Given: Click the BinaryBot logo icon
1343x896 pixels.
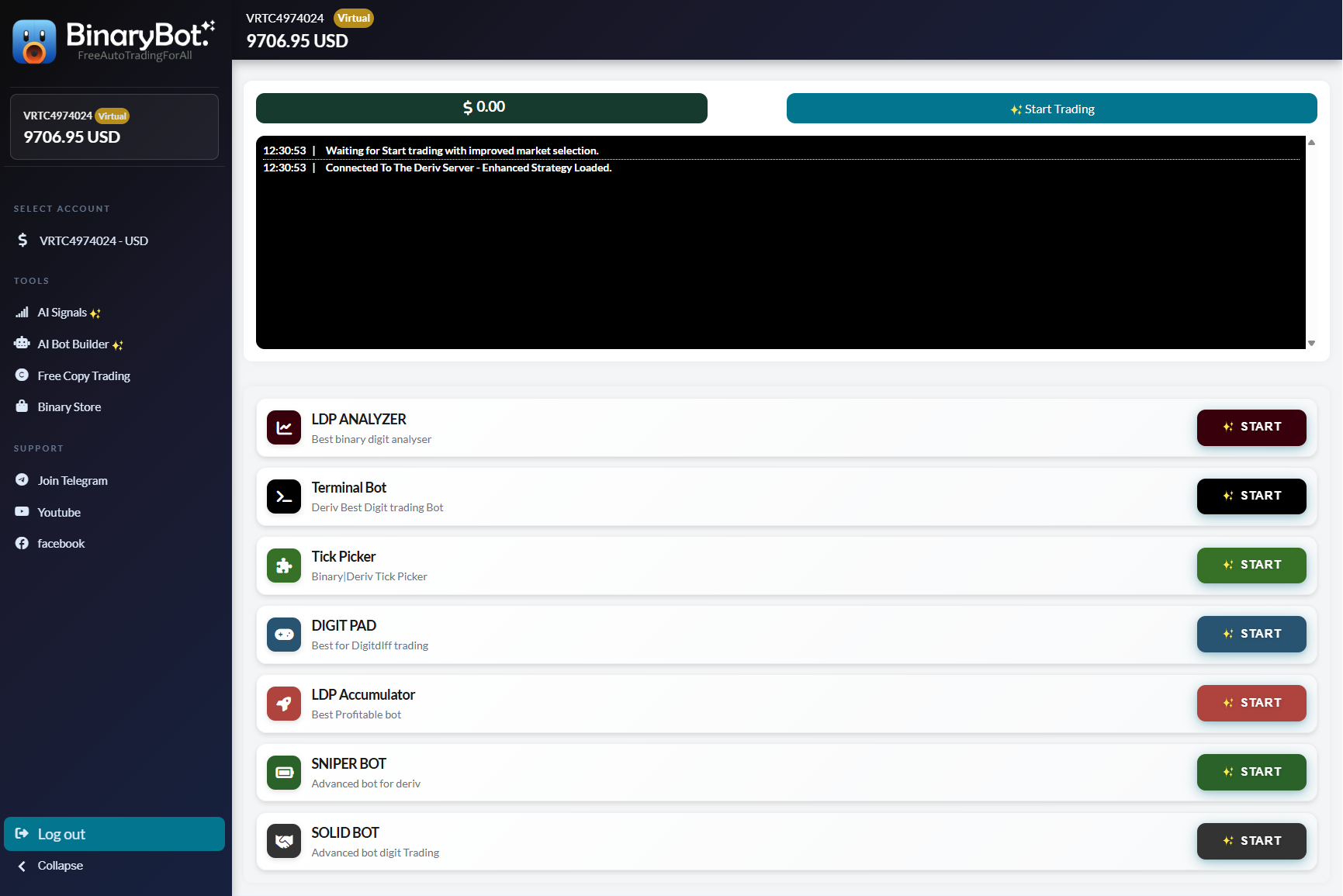Looking at the screenshot, I should pyautogui.click(x=34, y=42).
